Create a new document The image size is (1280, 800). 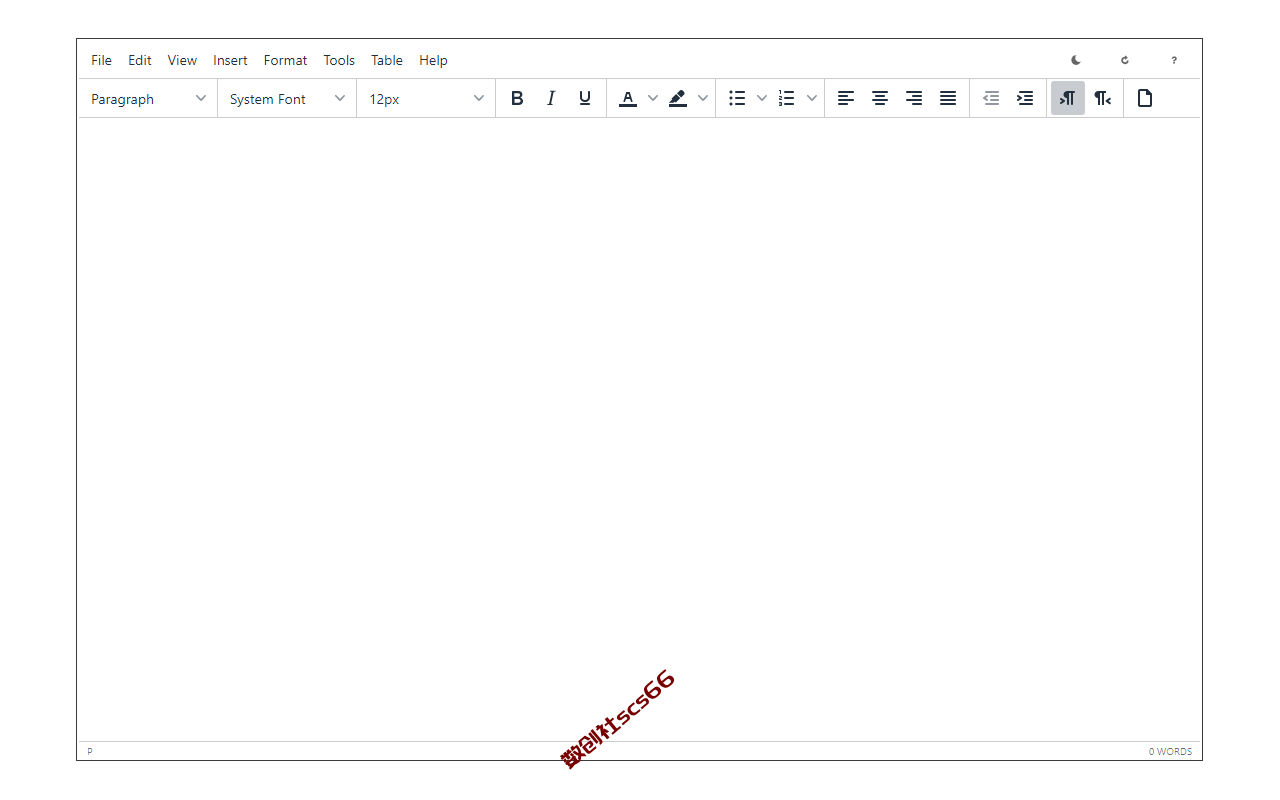tap(1145, 98)
